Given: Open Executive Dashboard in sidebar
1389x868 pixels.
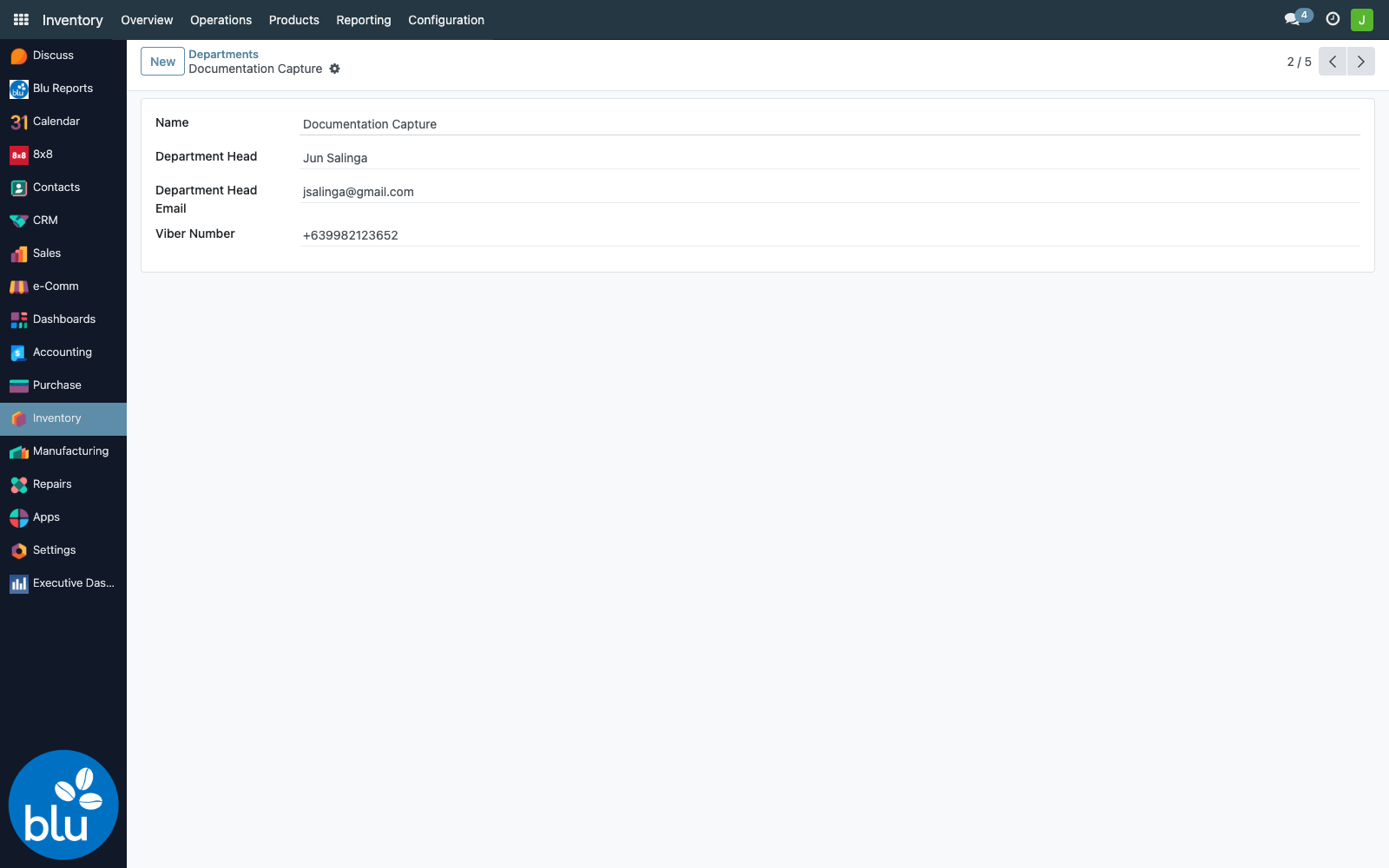Looking at the screenshot, I should [63, 583].
